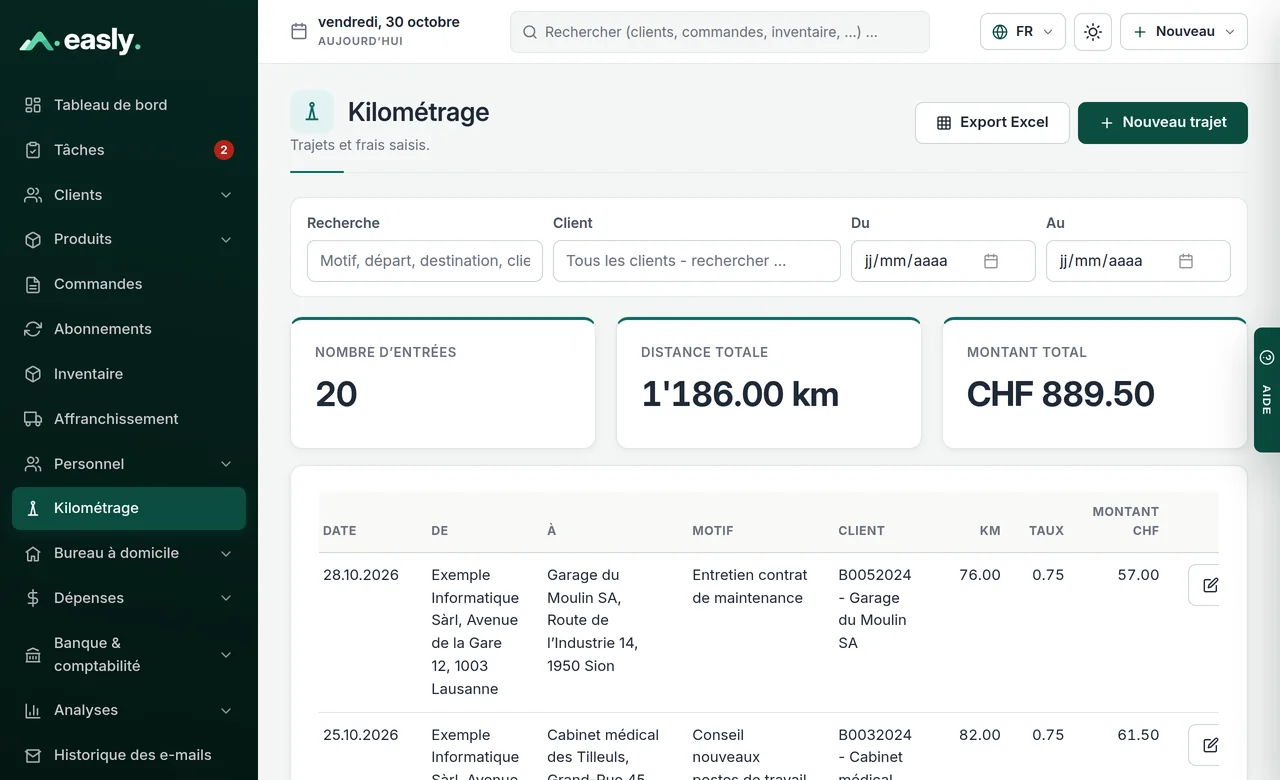Edit the 25.10.2026 trip entry
This screenshot has height=780, width=1280.
point(1209,745)
